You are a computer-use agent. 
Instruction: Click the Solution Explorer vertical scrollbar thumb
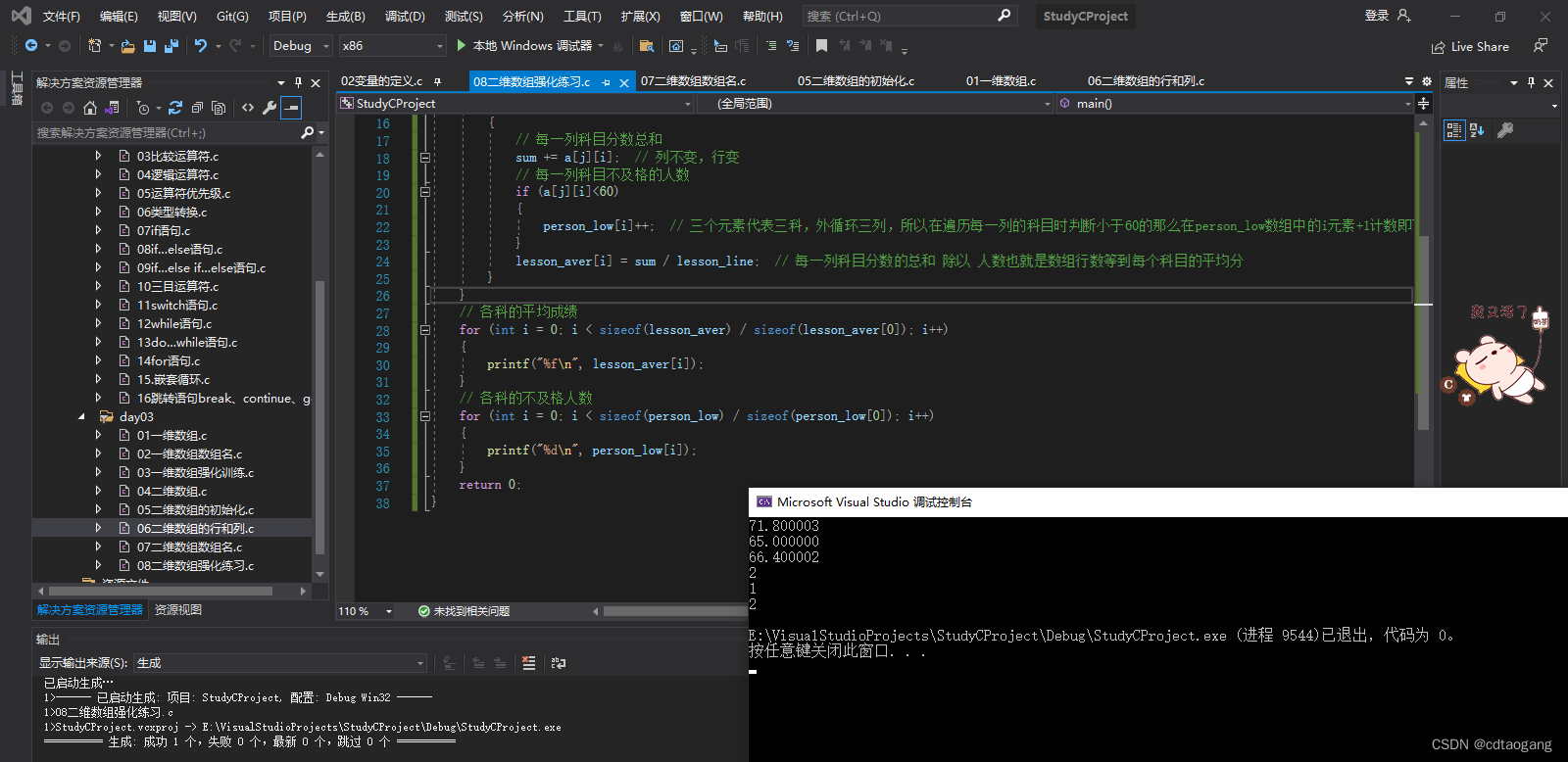319,418
